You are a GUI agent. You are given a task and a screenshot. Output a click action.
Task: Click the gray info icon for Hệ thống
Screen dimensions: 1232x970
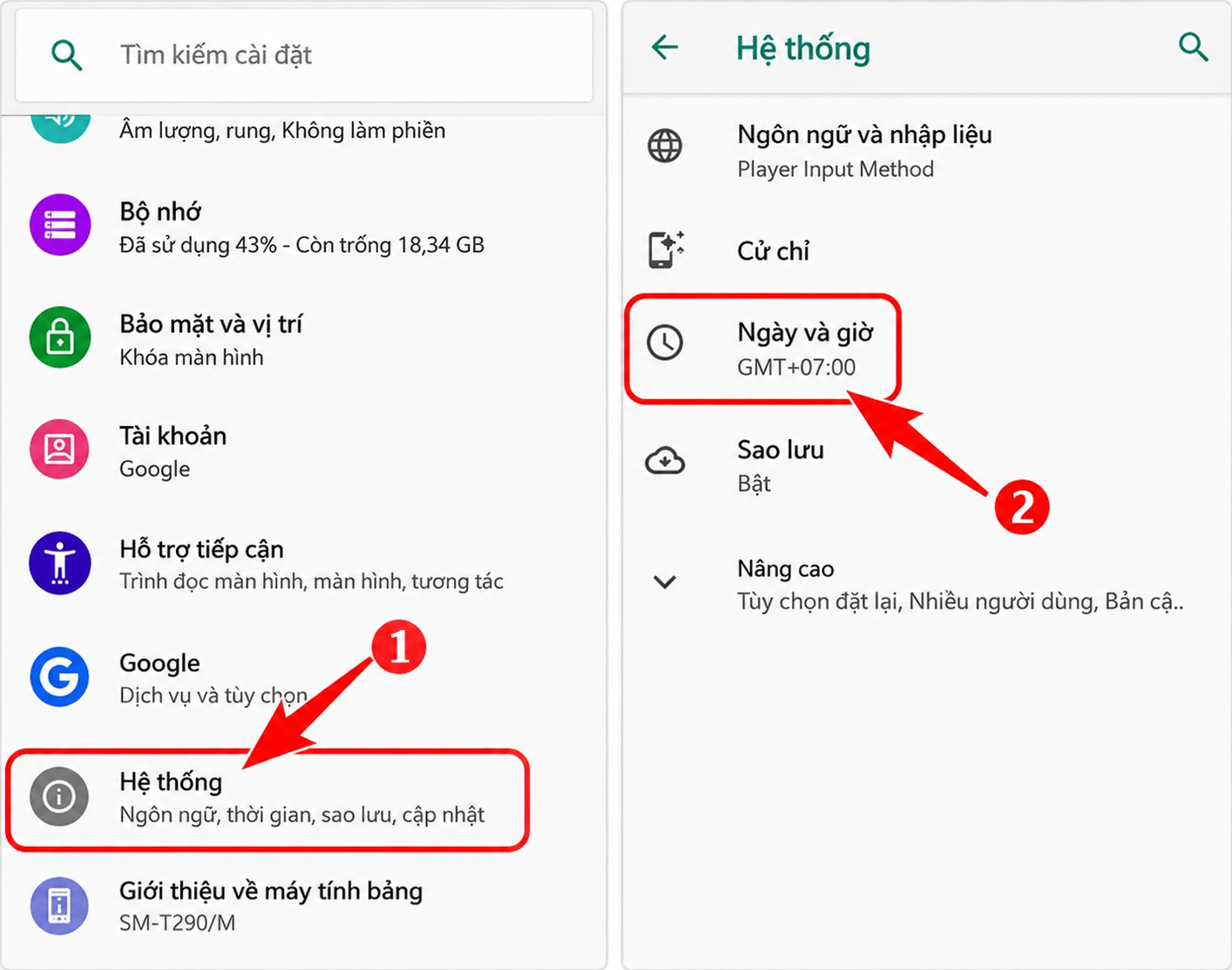tap(60, 796)
